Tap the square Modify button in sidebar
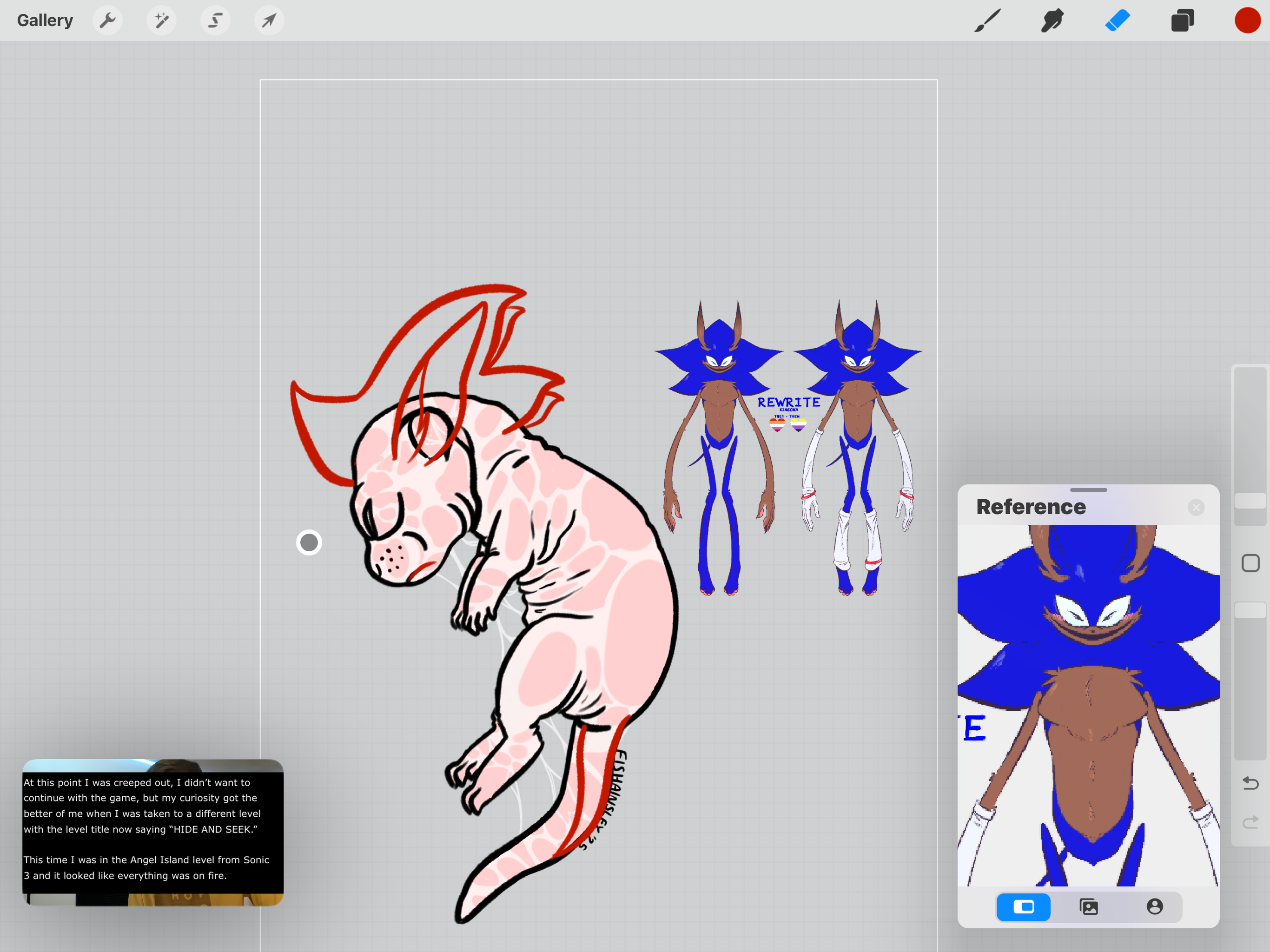1270x952 pixels. tap(1250, 563)
